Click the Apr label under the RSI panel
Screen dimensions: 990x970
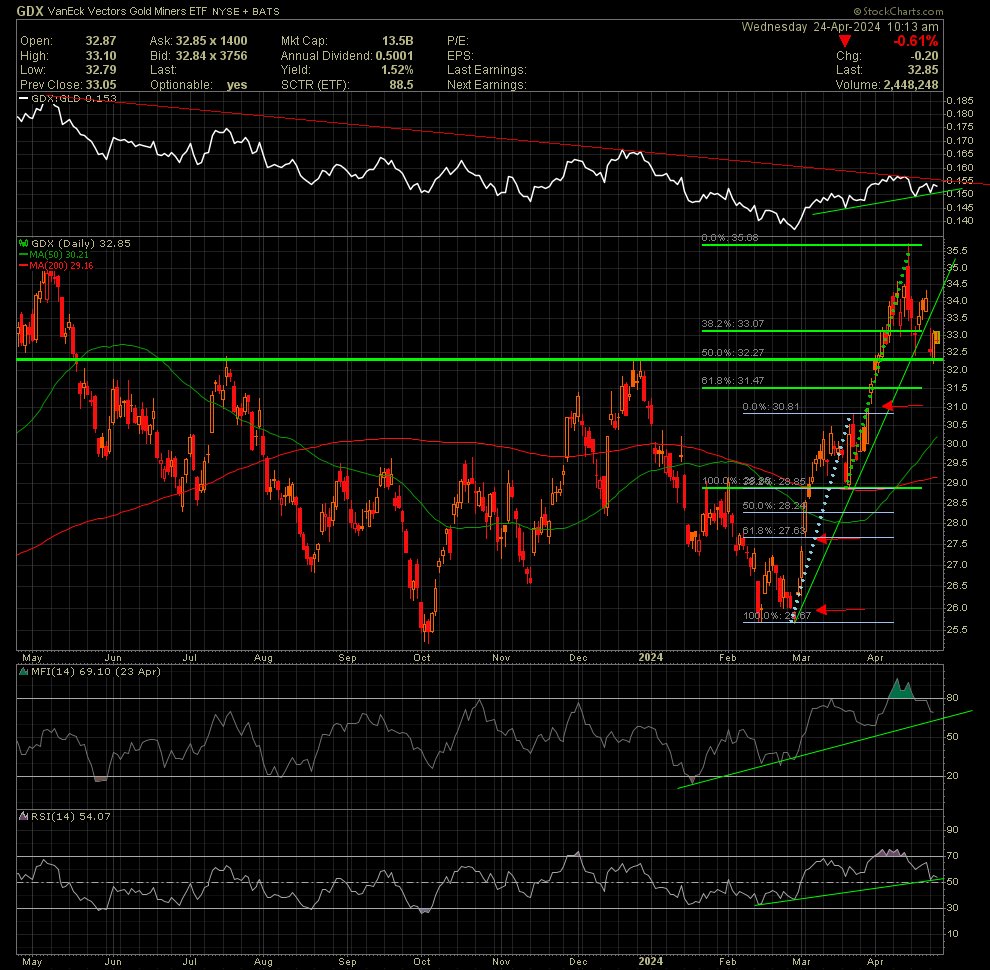[x=875, y=961]
